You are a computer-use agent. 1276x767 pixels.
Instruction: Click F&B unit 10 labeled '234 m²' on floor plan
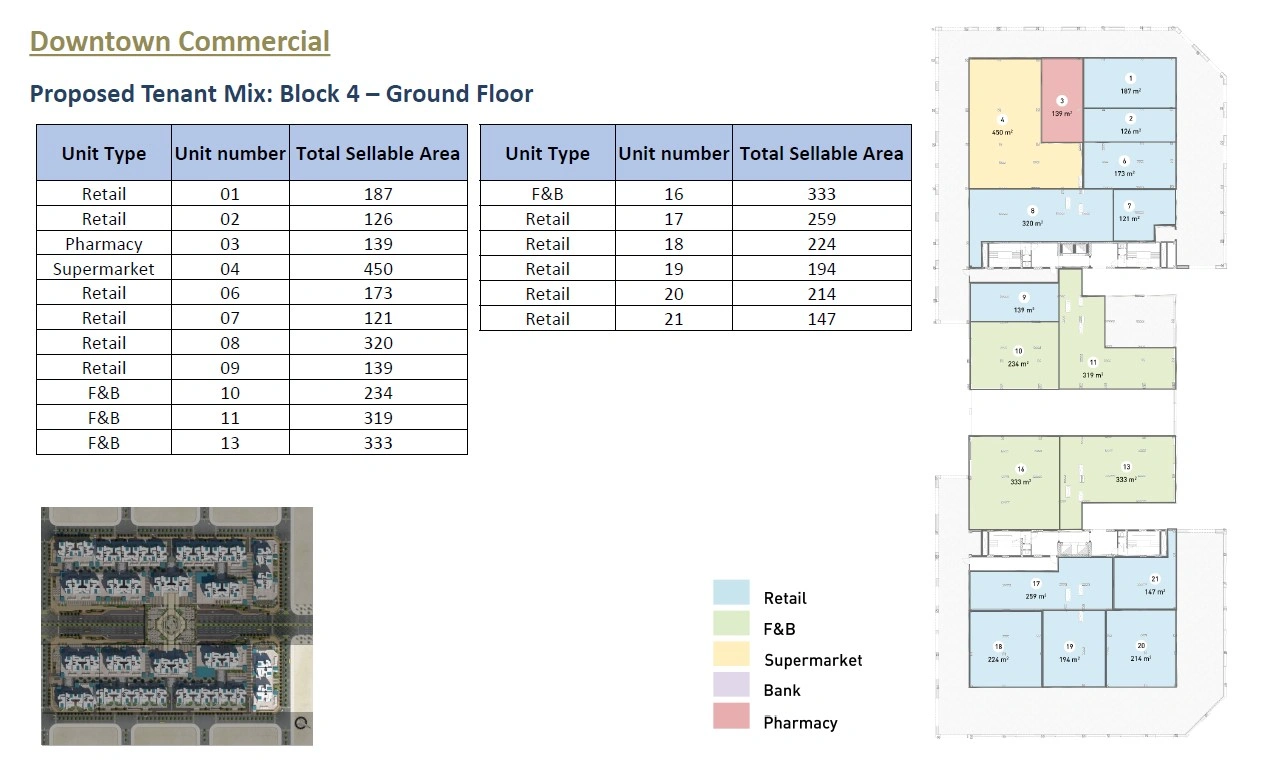tap(1014, 356)
